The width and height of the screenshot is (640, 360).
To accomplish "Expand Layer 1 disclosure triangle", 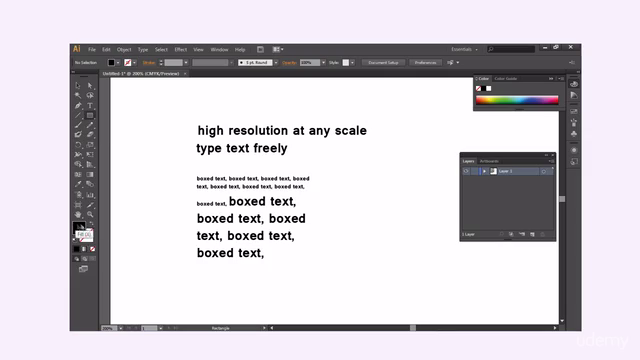I will point(484,171).
